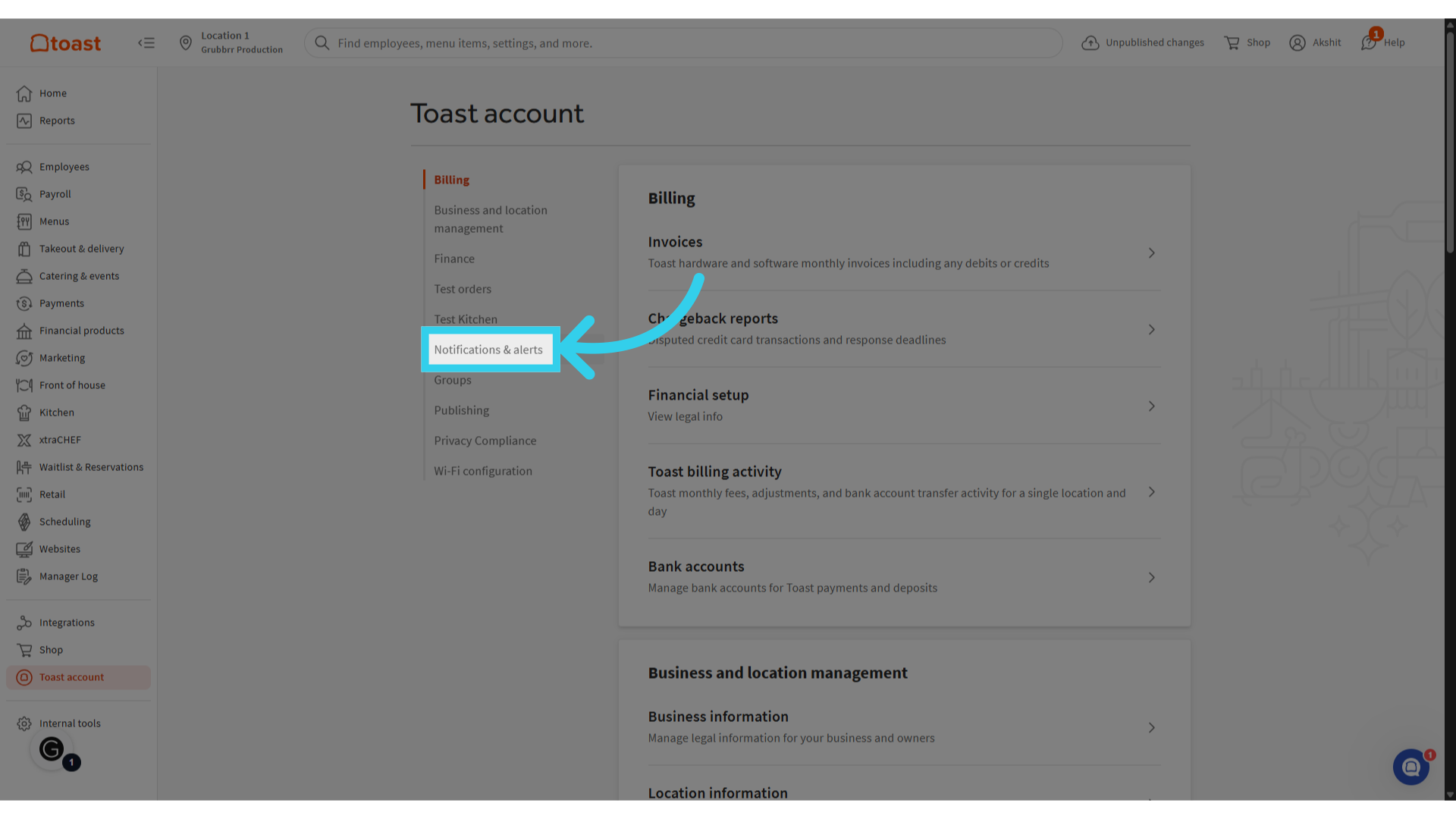The height and width of the screenshot is (819, 1456).
Task: Click the Scheduling icon
Action: (24, 522)
